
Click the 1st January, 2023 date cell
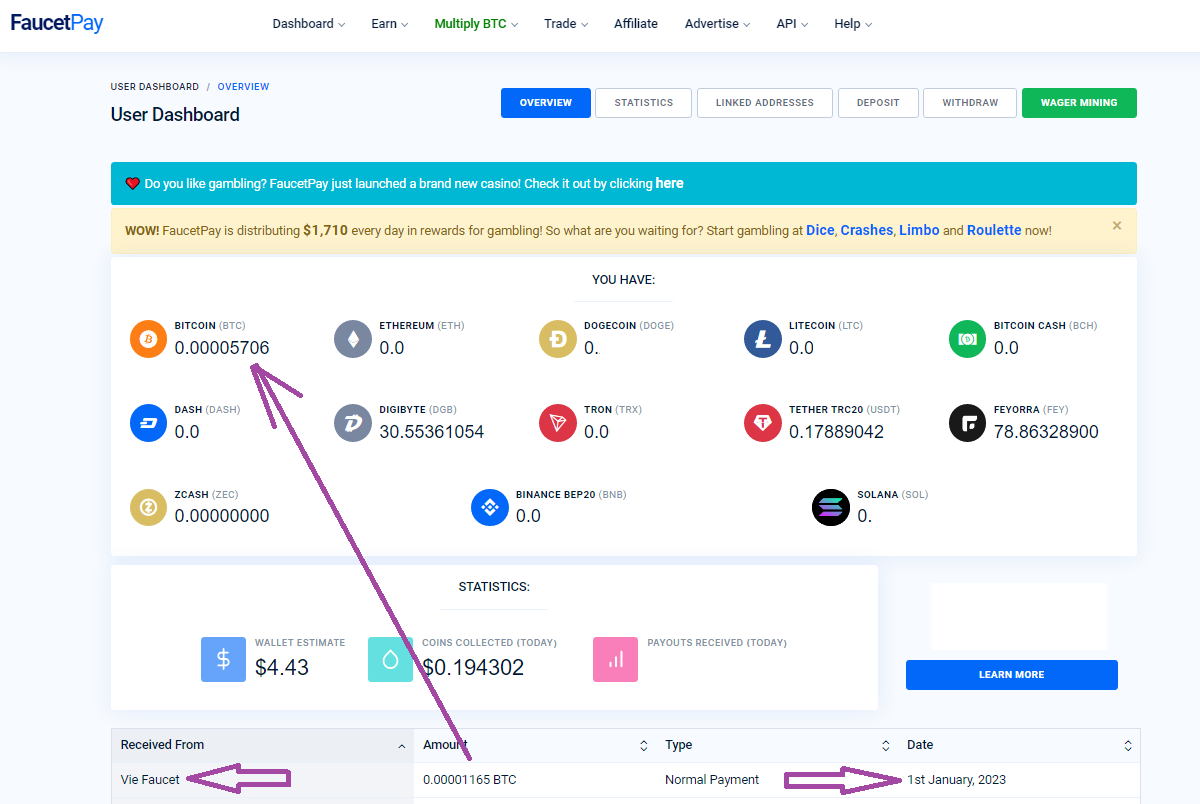click(1018, 780)
